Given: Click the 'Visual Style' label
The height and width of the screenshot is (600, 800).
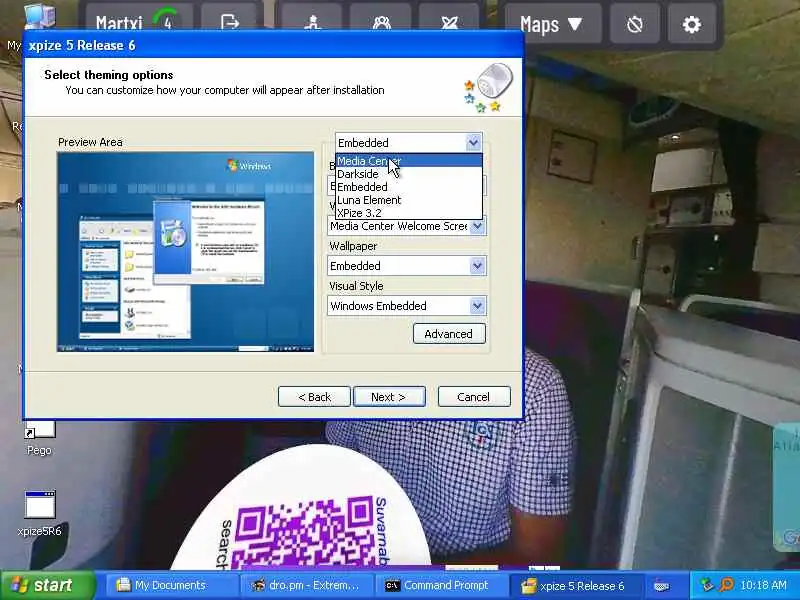Looking at the screenshot, I should [x=356, y=286].
